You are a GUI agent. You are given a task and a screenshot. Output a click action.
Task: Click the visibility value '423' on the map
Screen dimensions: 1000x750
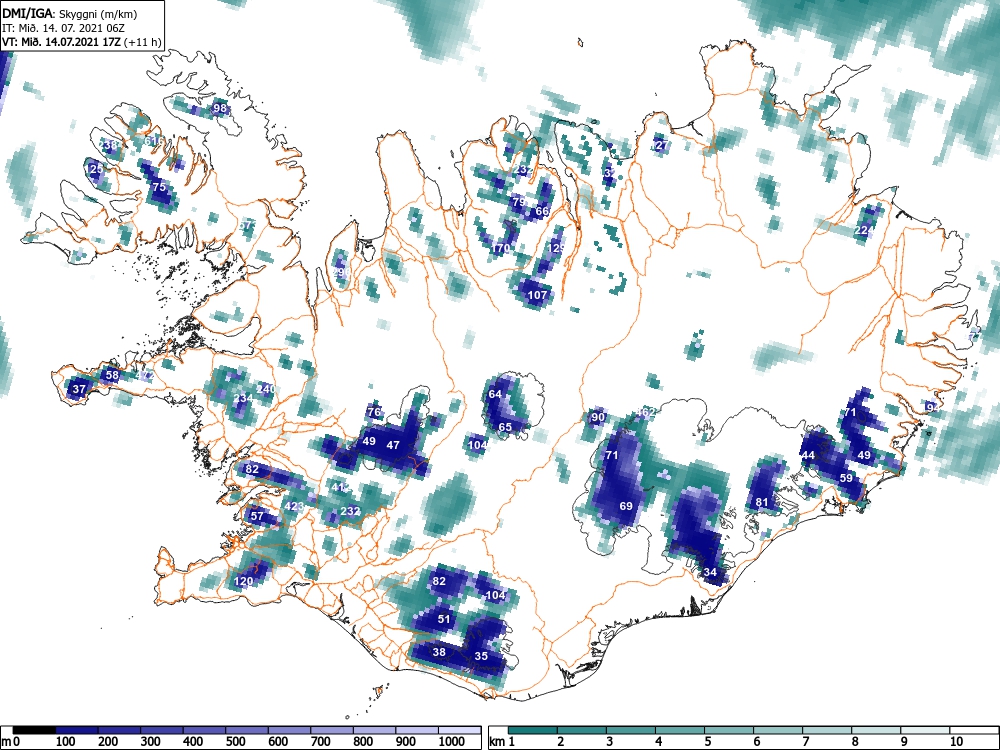point(294,506)
